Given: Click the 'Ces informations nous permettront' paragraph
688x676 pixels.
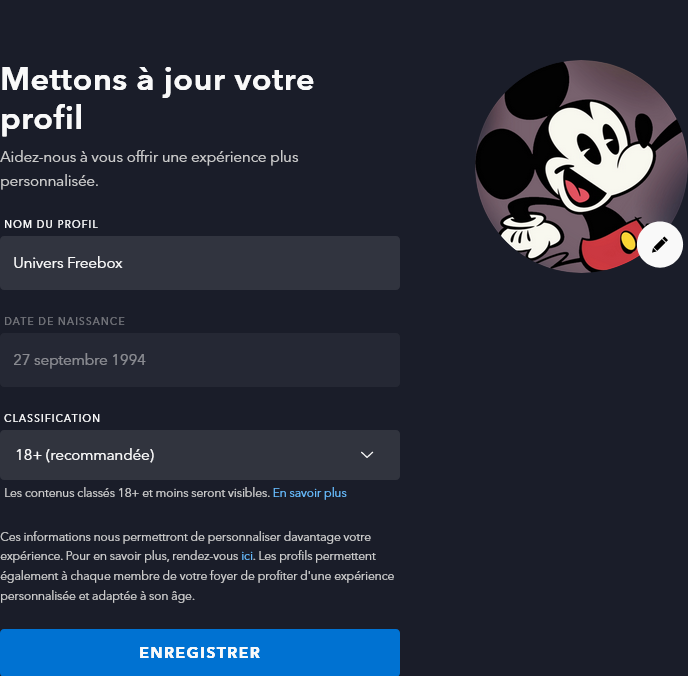Looking at the screenshot, I should click(x=185, y=537).
